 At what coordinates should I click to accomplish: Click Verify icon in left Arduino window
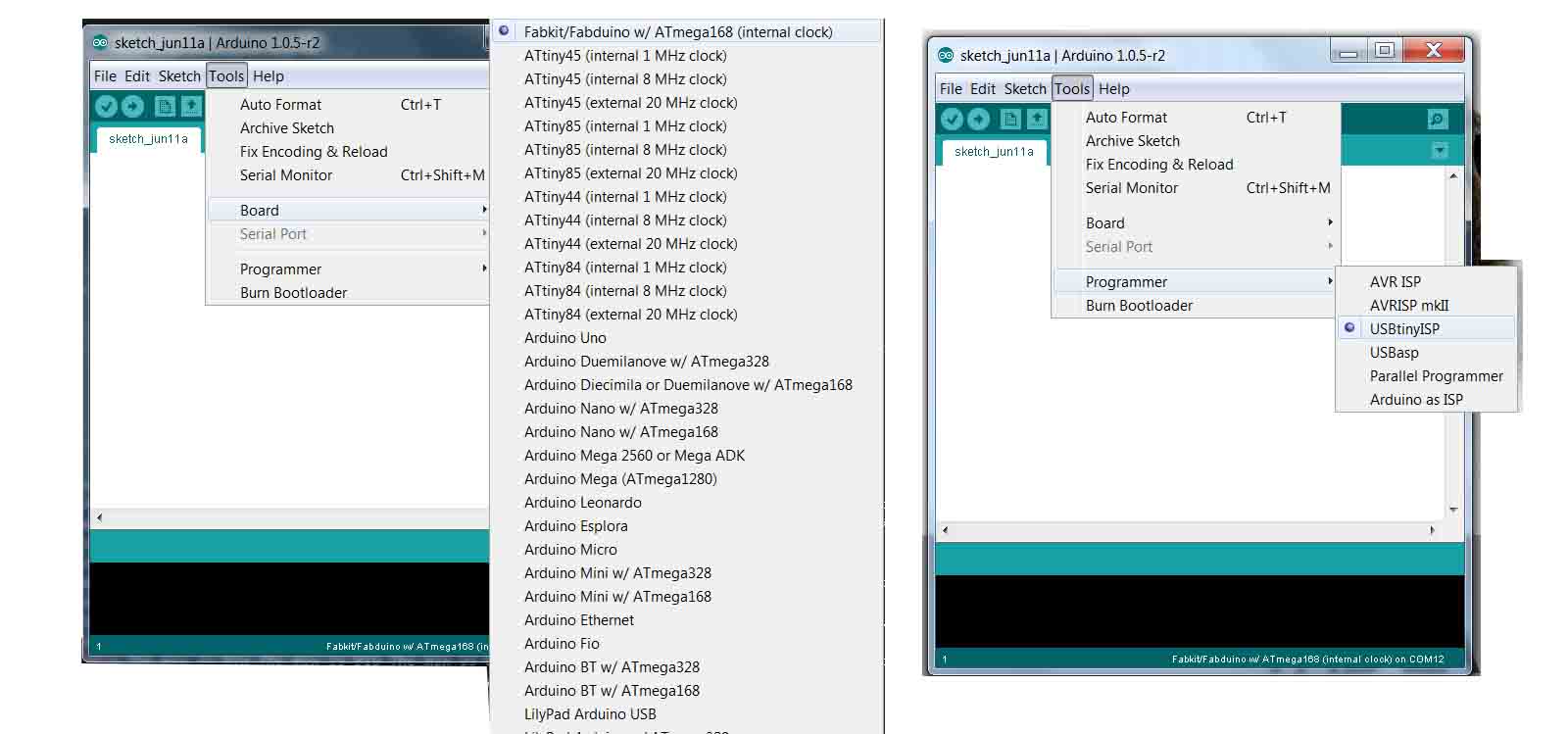[106, 106]
